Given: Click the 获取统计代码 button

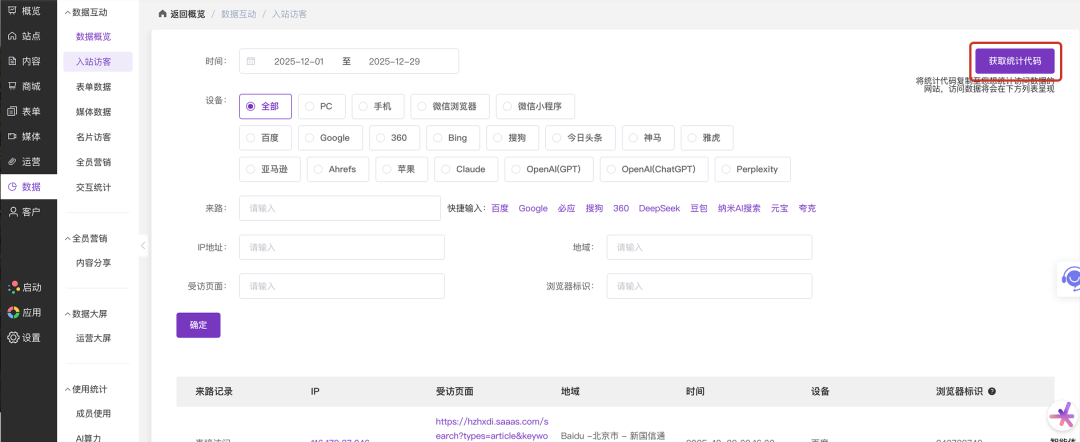Looking at the screenshot, I should (1014, 60).
